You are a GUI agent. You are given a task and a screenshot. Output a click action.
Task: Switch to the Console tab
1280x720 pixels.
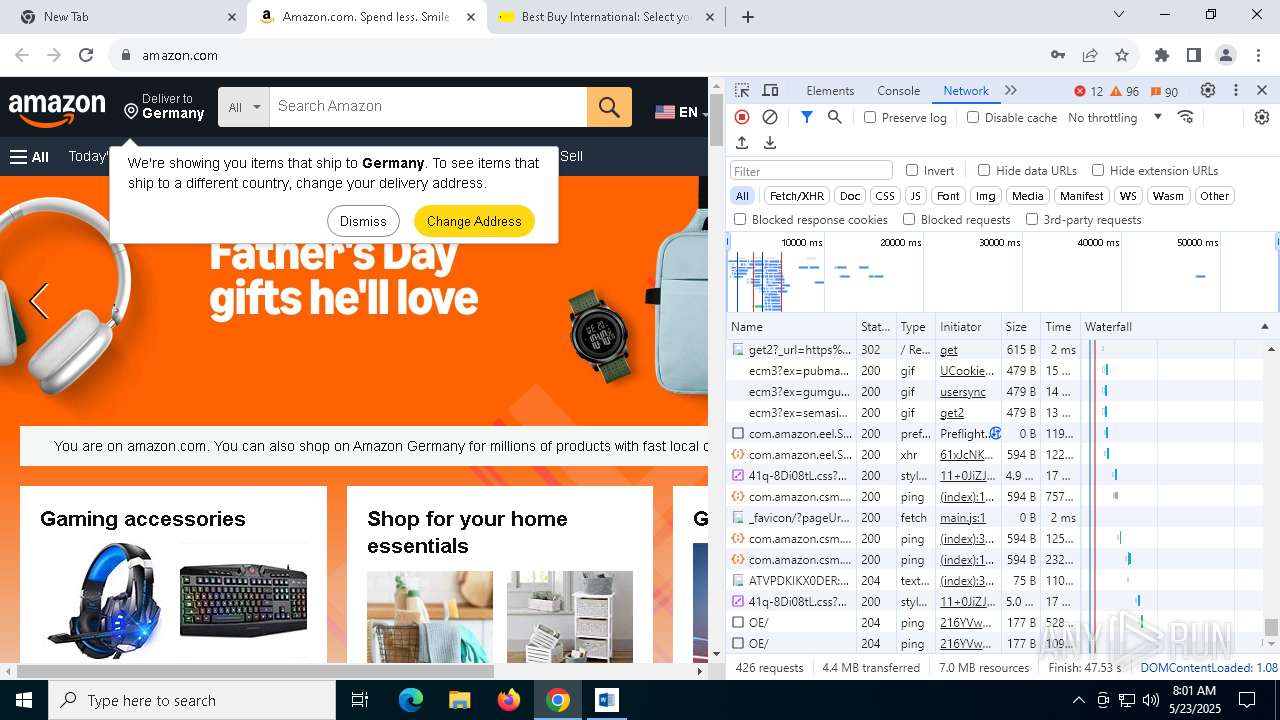tap(898, 91)
